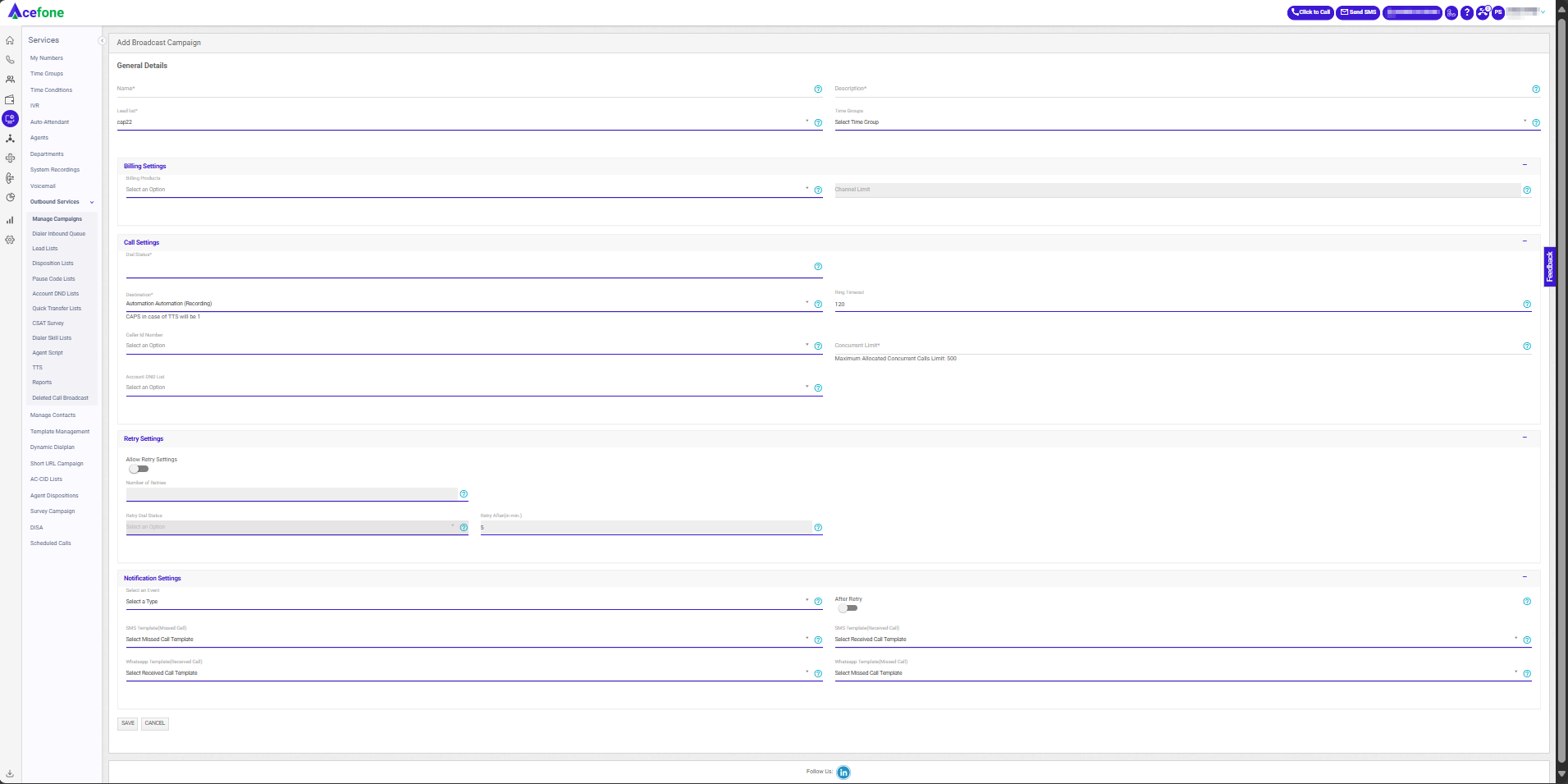
Task: Click the LinkedIn follow icon in footer
Action: [x=843, y=773]
